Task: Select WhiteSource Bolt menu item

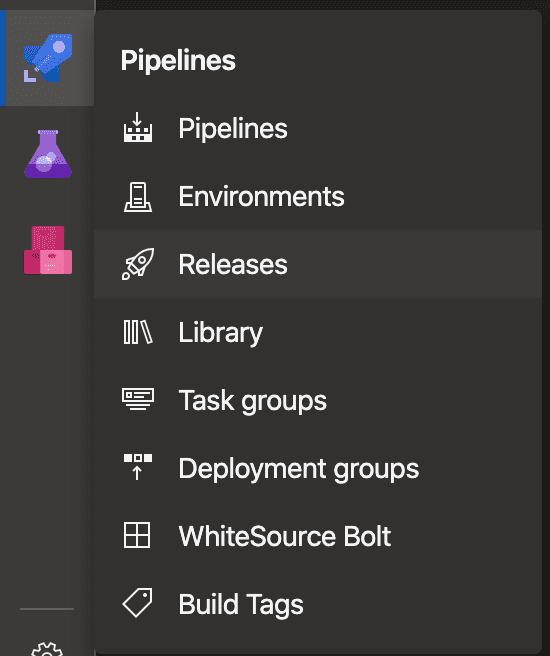Action: click(318, 536)
